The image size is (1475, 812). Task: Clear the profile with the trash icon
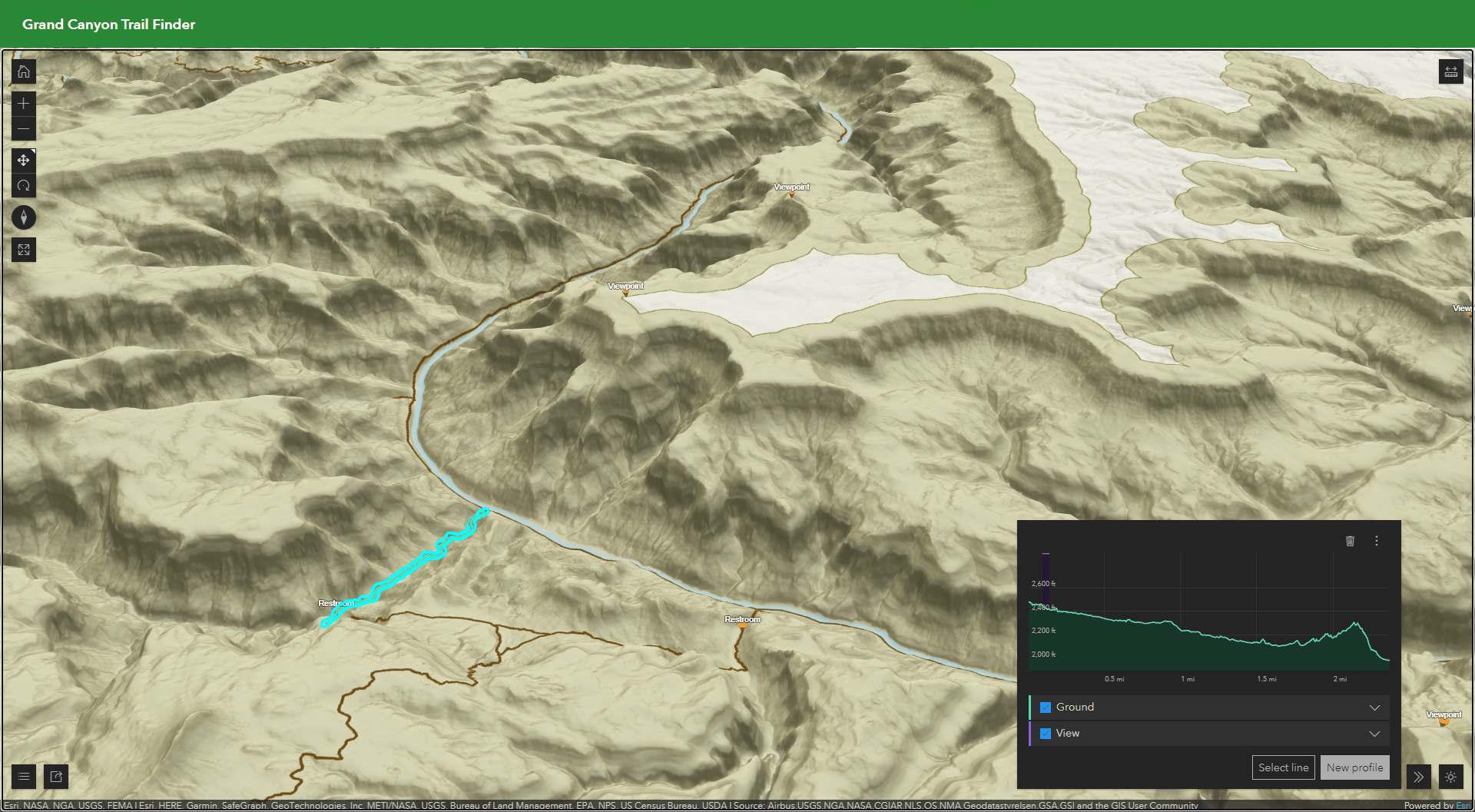click(x=1350, y=542)
